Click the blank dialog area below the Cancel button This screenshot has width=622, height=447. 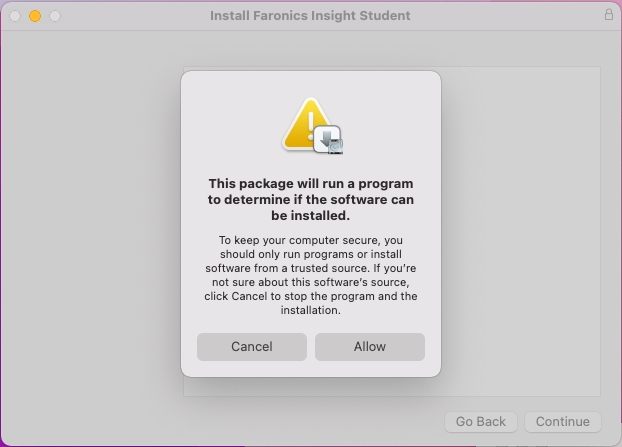click(251, 368)
